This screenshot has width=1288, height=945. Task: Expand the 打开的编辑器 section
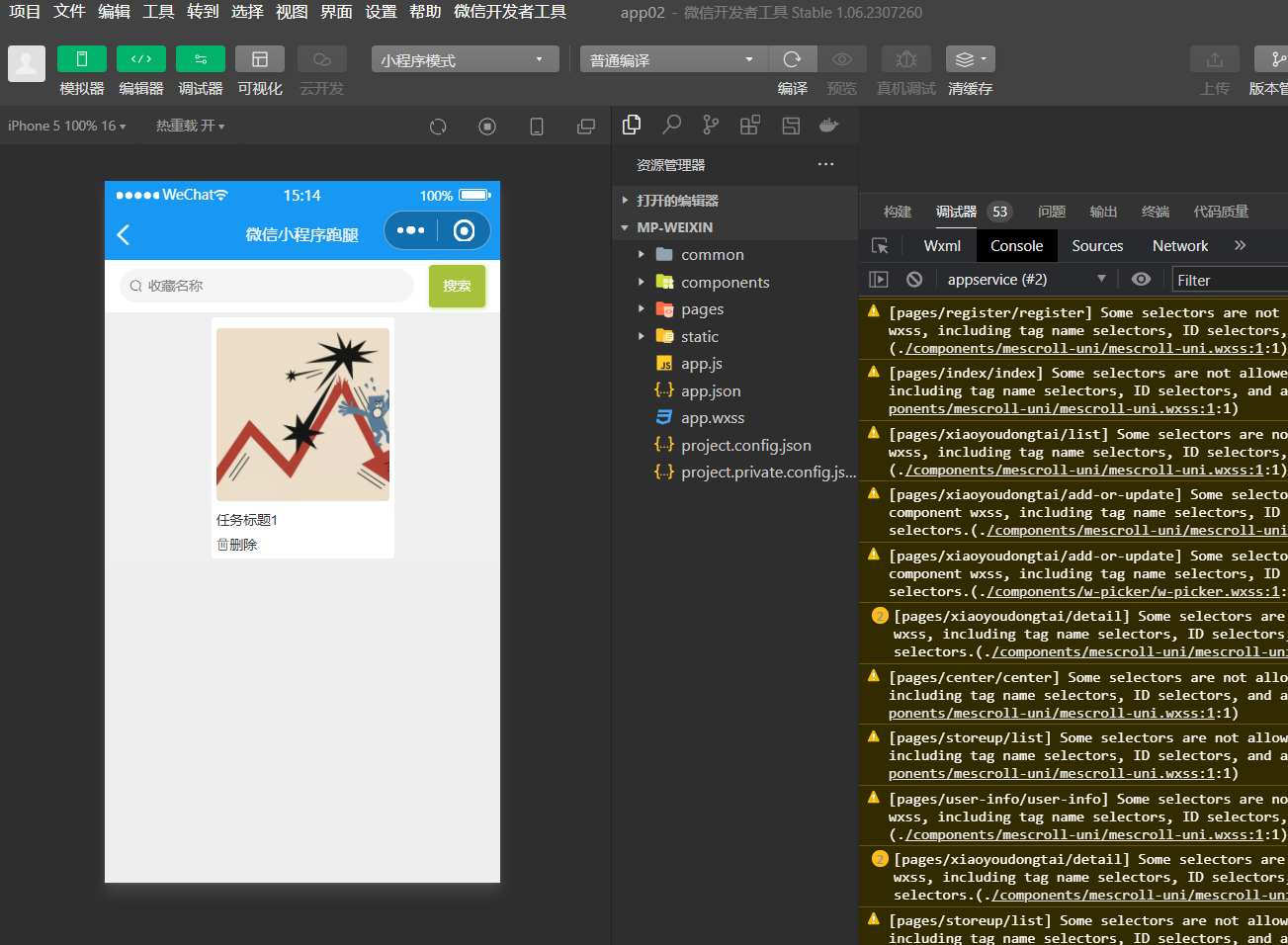pos(734,200)
